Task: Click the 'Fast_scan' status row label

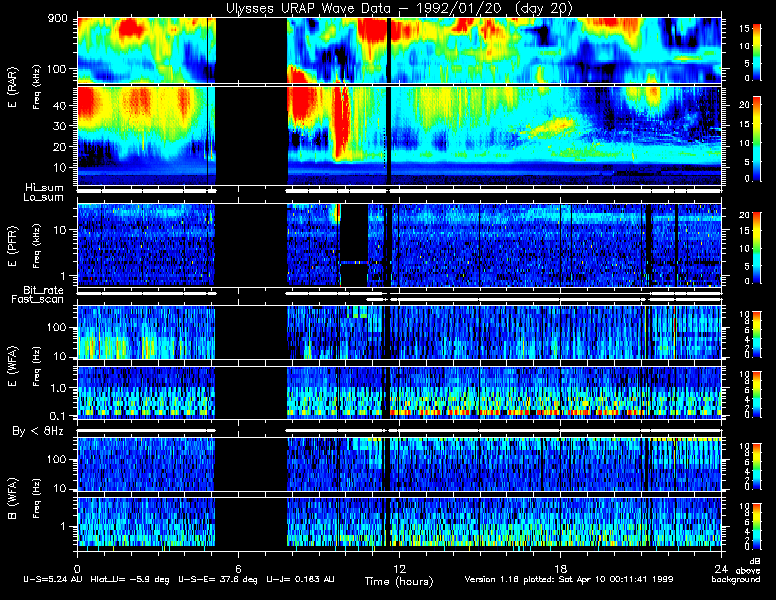Action: 38,299
